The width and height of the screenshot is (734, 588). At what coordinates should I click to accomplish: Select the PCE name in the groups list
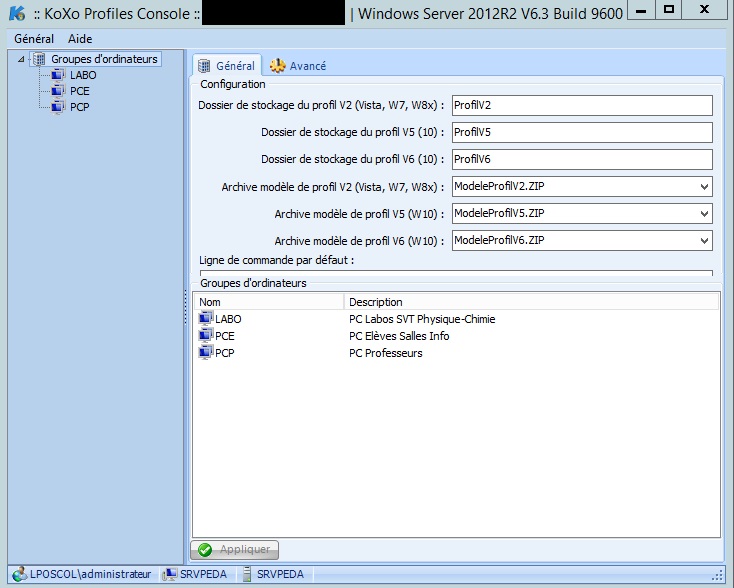click(225, 336)
